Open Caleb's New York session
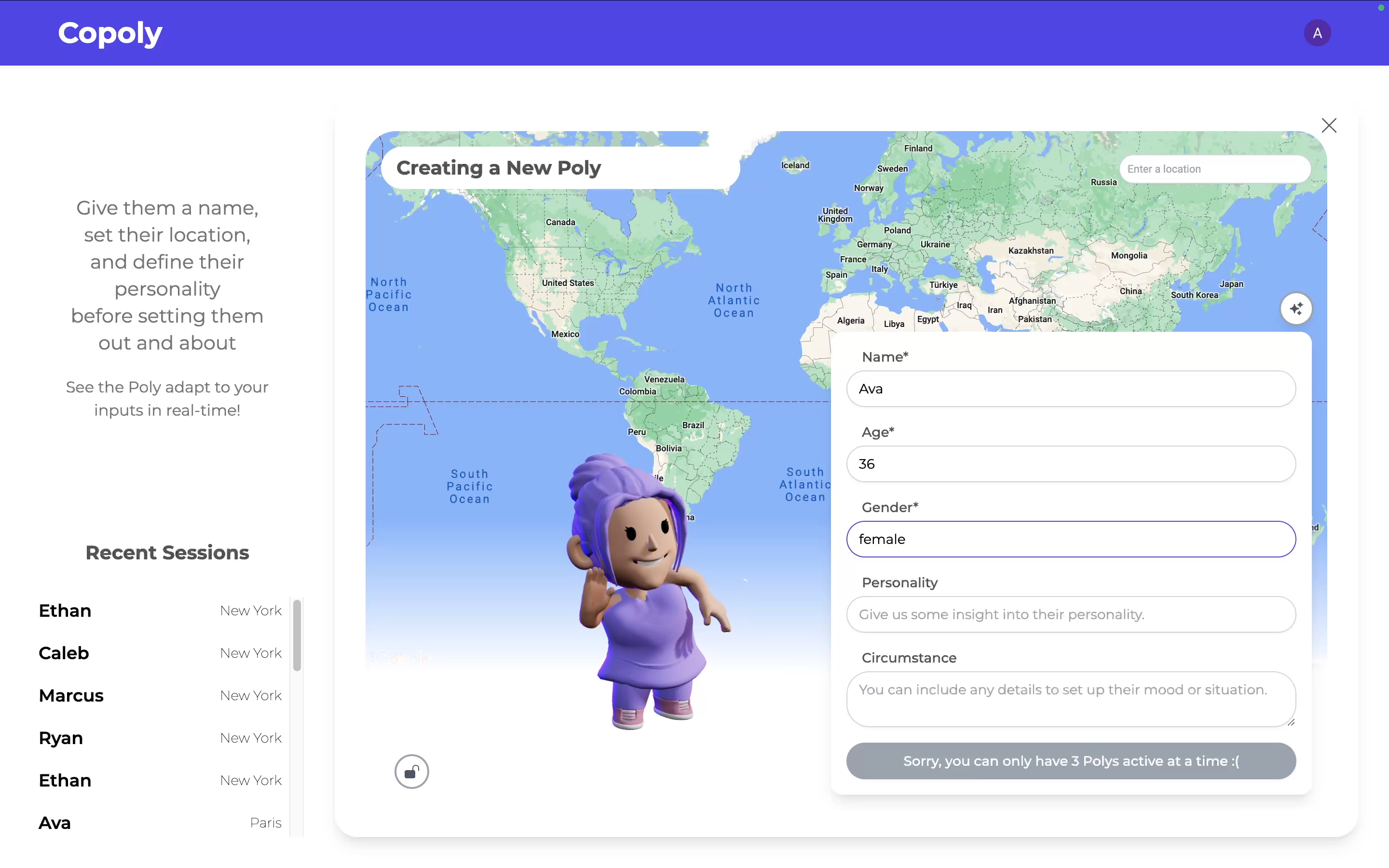The image size is (1389, 868). click(x=160, y=653)
